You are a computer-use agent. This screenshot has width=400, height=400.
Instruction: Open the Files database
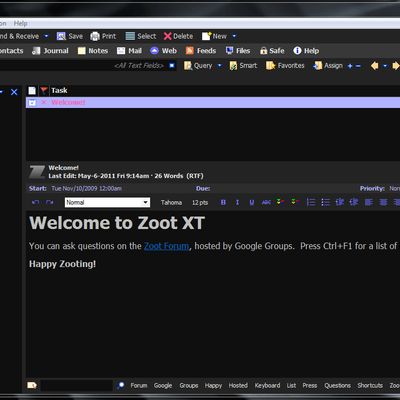[x=238, y=51]
